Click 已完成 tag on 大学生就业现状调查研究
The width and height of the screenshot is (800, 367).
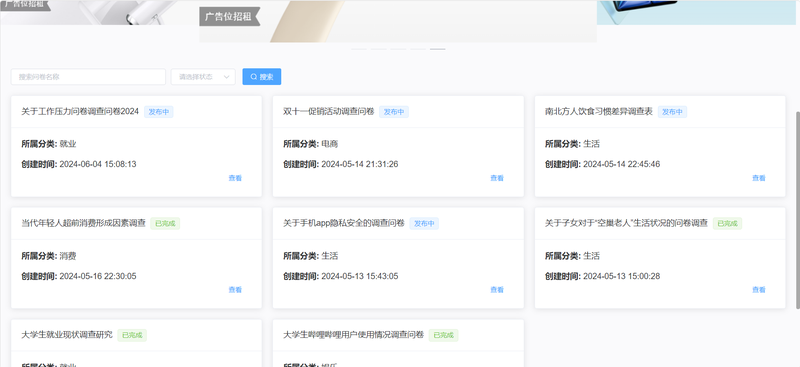point(132,335)
